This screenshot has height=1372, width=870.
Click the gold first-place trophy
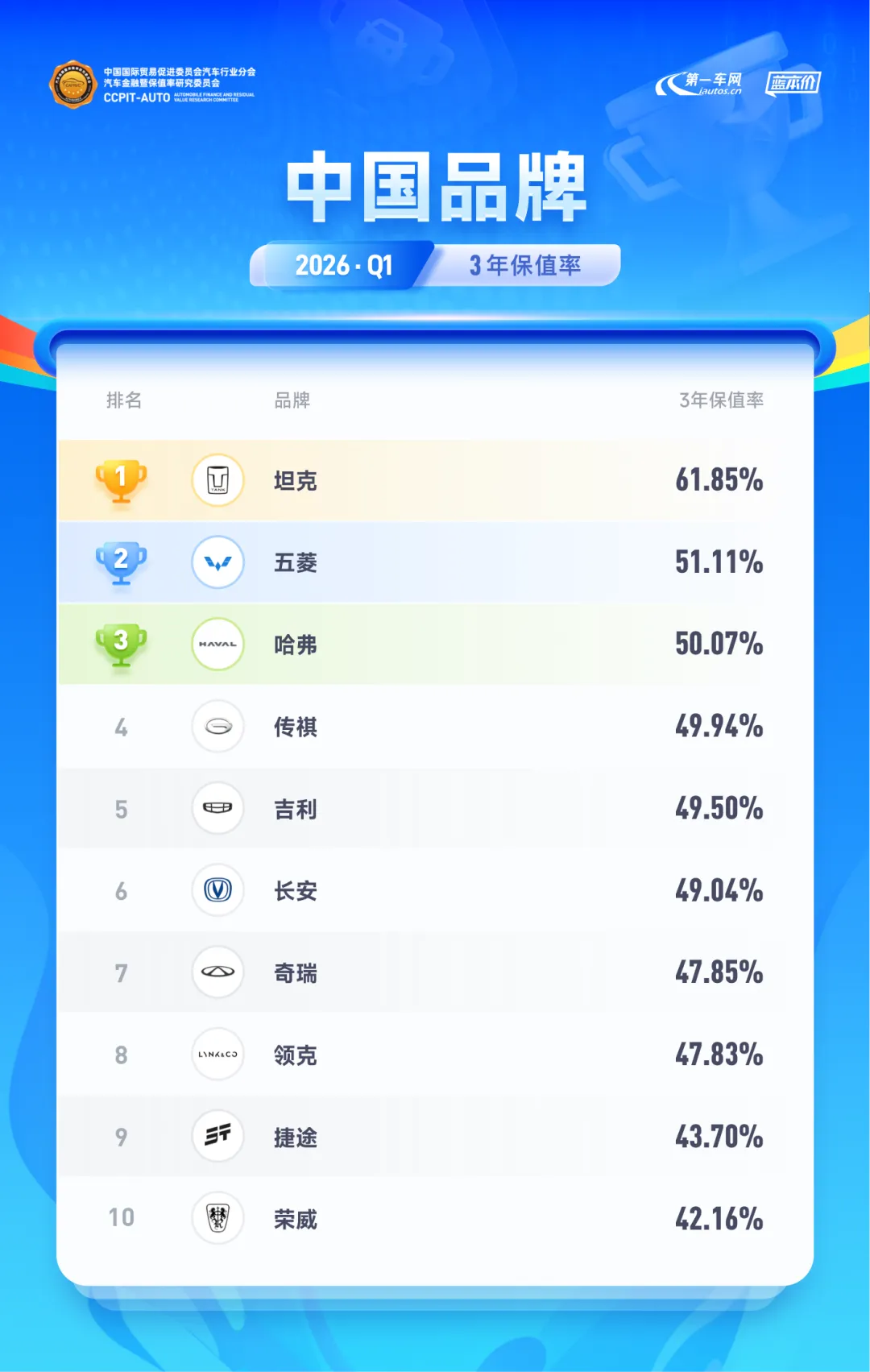pyautogui.click(x=121, y=481)
